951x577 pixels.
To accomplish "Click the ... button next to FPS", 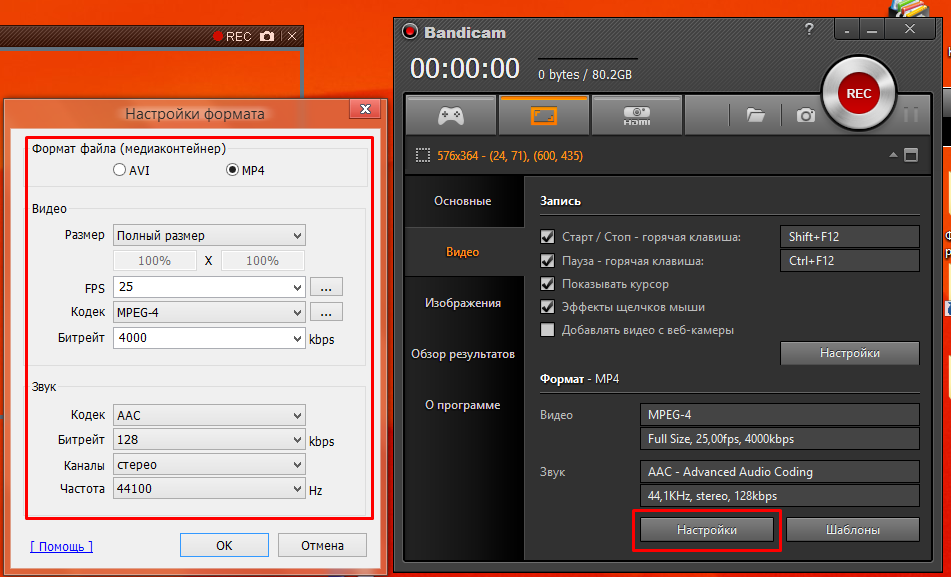I will pyautogui.click(x=326, y=286).
